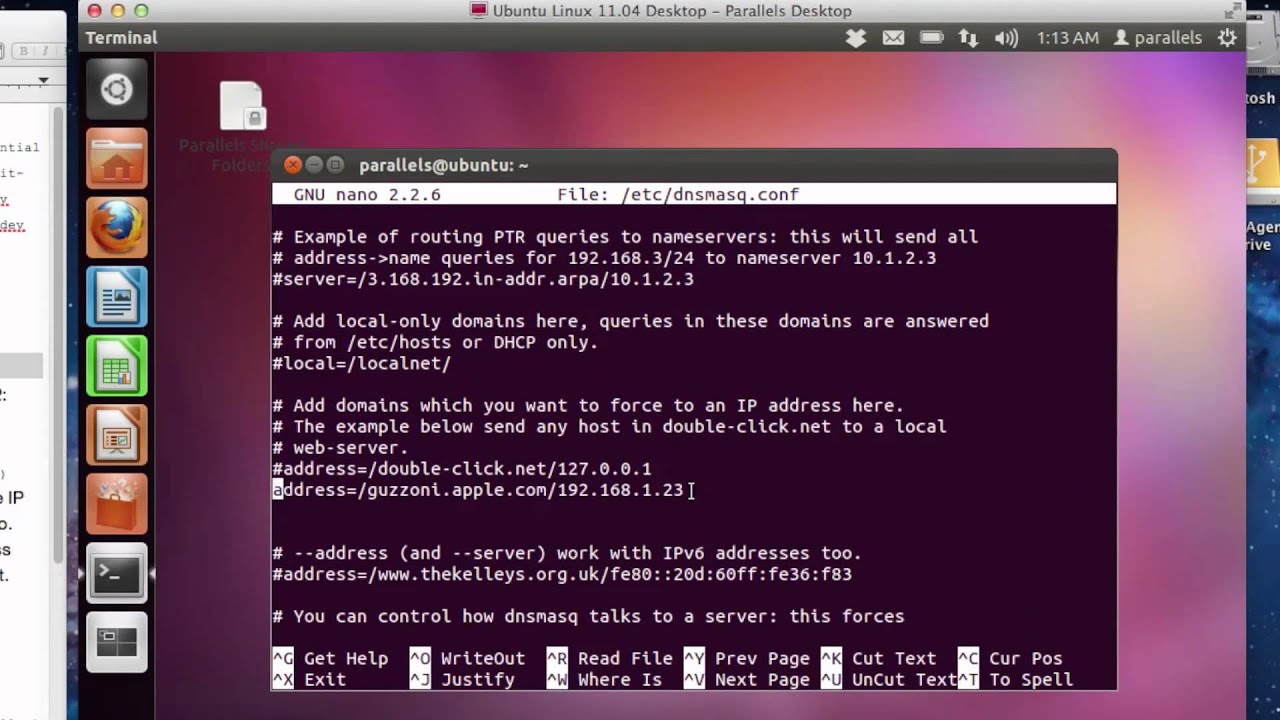The width and height of the screenshot is (1280, 720).
Task: Open Ubuntu Software Center bag icon
Action: click(116, 504)
